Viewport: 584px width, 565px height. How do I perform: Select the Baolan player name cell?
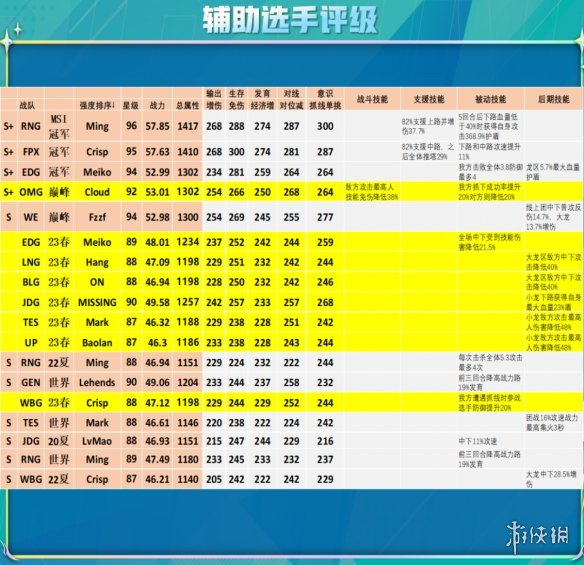point(97,343)
